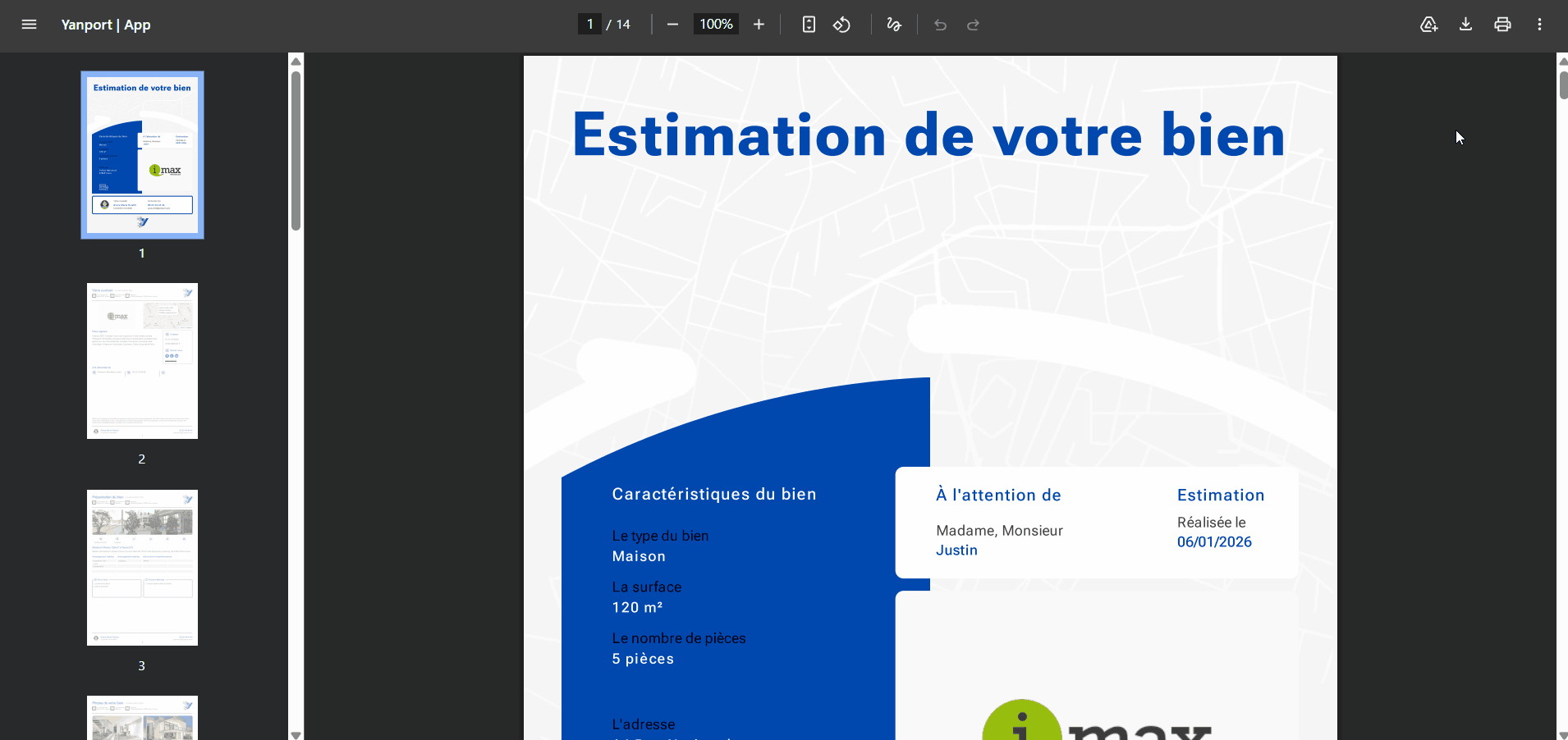
Task: Open page 2 thumbnail
Action: (x=142, y=361)
